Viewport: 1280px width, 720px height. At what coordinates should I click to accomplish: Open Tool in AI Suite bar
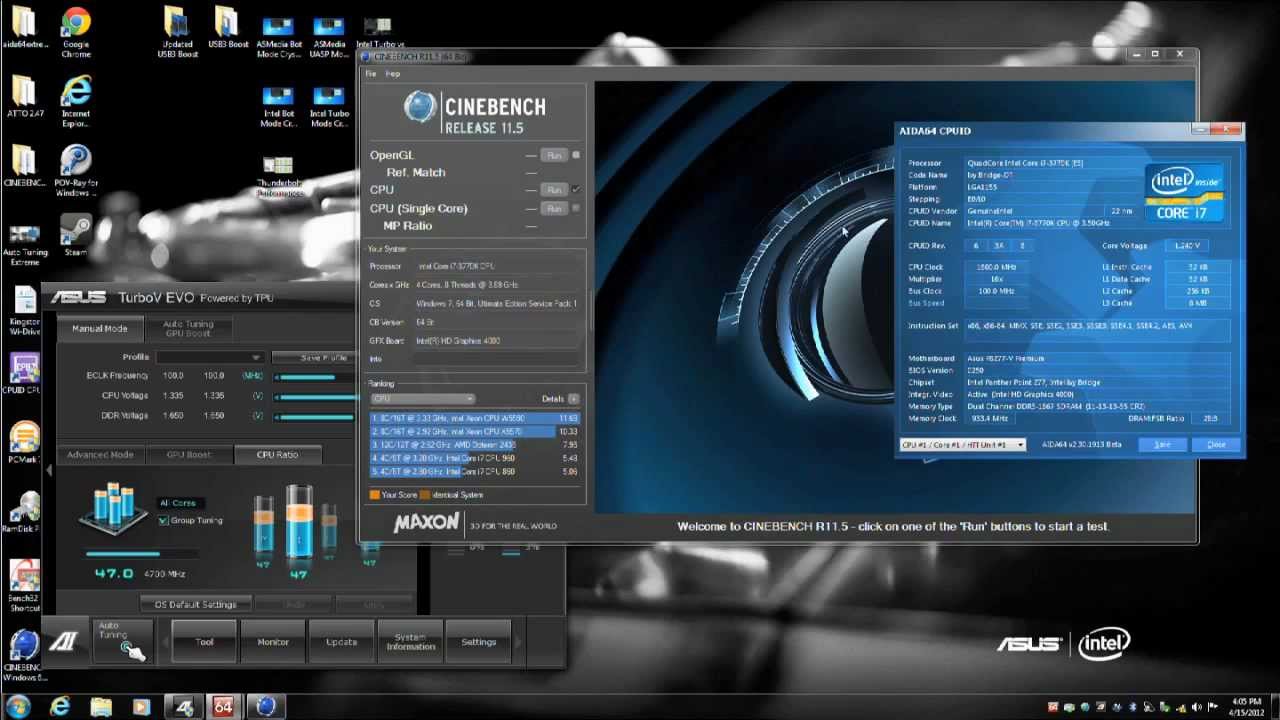coord(205,642)
